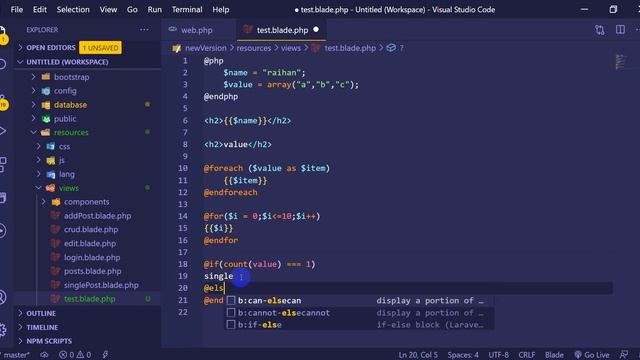Open singlePost.blade.php in explorer
Image resolution: width=640 pixels, height=360 pixels.
(x=101, y=285)
